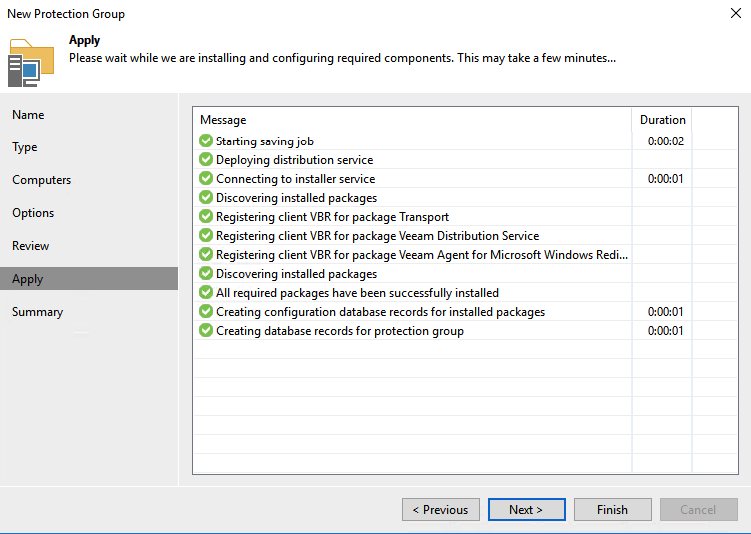Click status icon for package Transport registration
The width and height of the screenshot is (751, 534).
(206, 217)
